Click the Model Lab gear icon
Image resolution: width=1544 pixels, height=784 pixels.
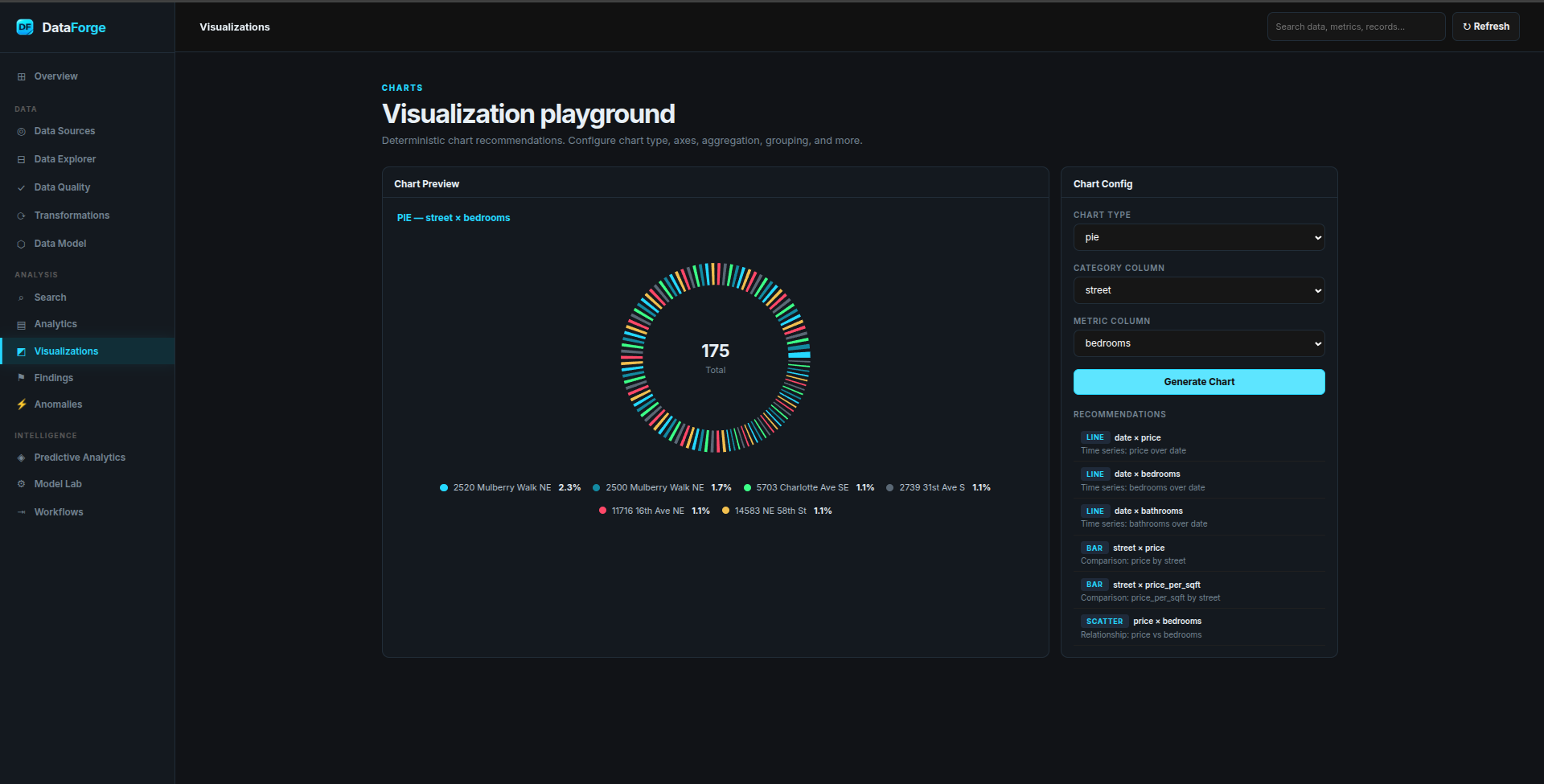[22, 484]
